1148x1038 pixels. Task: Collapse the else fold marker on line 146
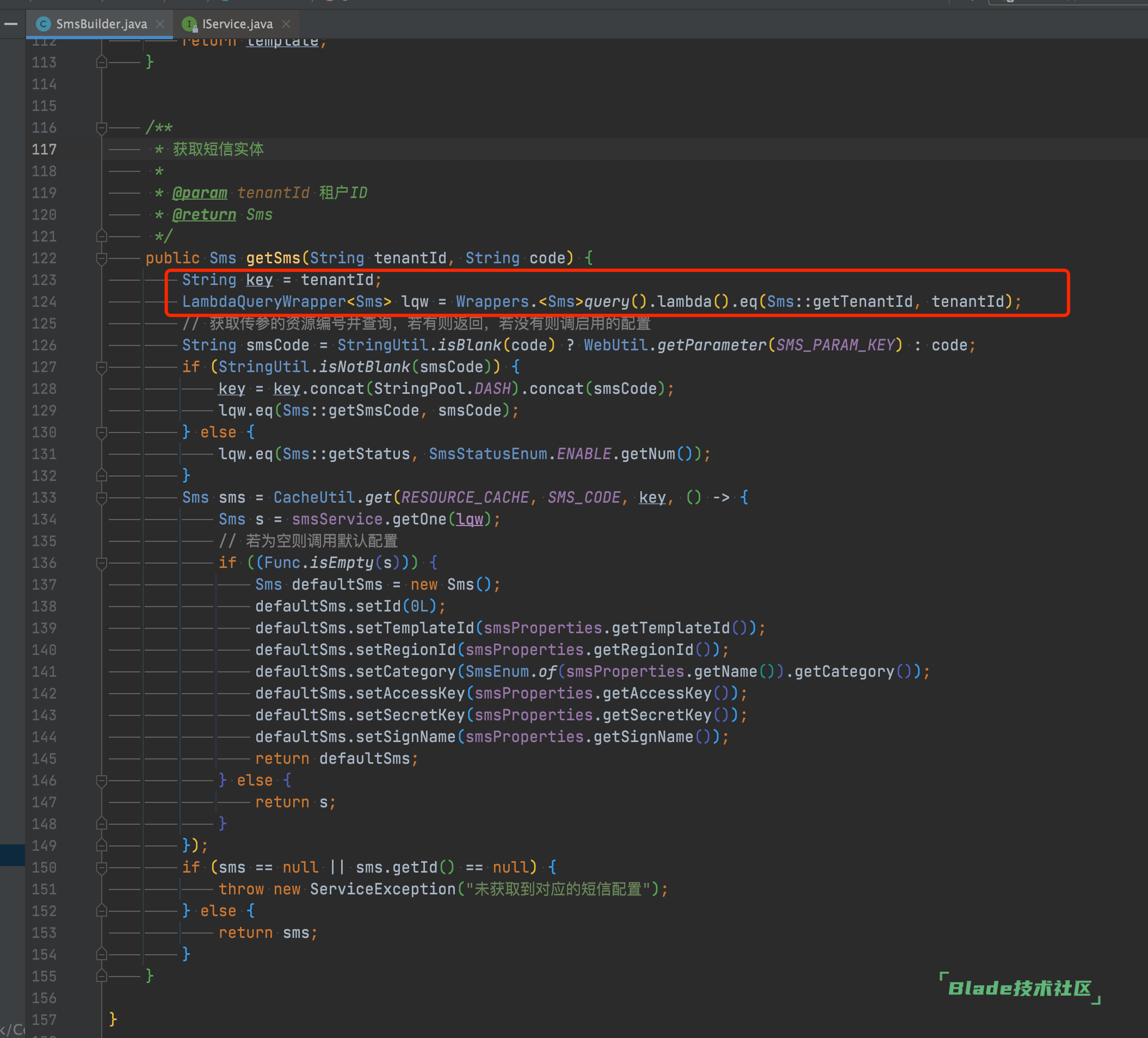click(x=101, y=781)
